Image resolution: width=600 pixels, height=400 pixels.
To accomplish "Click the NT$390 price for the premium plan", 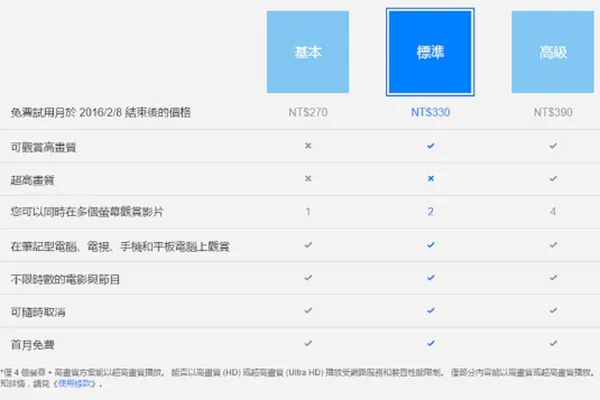I will 553,112.
